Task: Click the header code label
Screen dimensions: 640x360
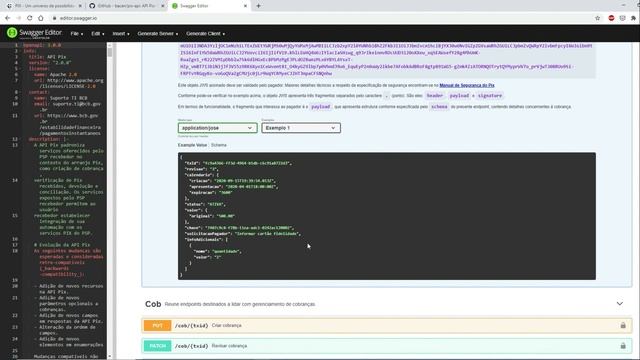Action: [x=434, y=96]
